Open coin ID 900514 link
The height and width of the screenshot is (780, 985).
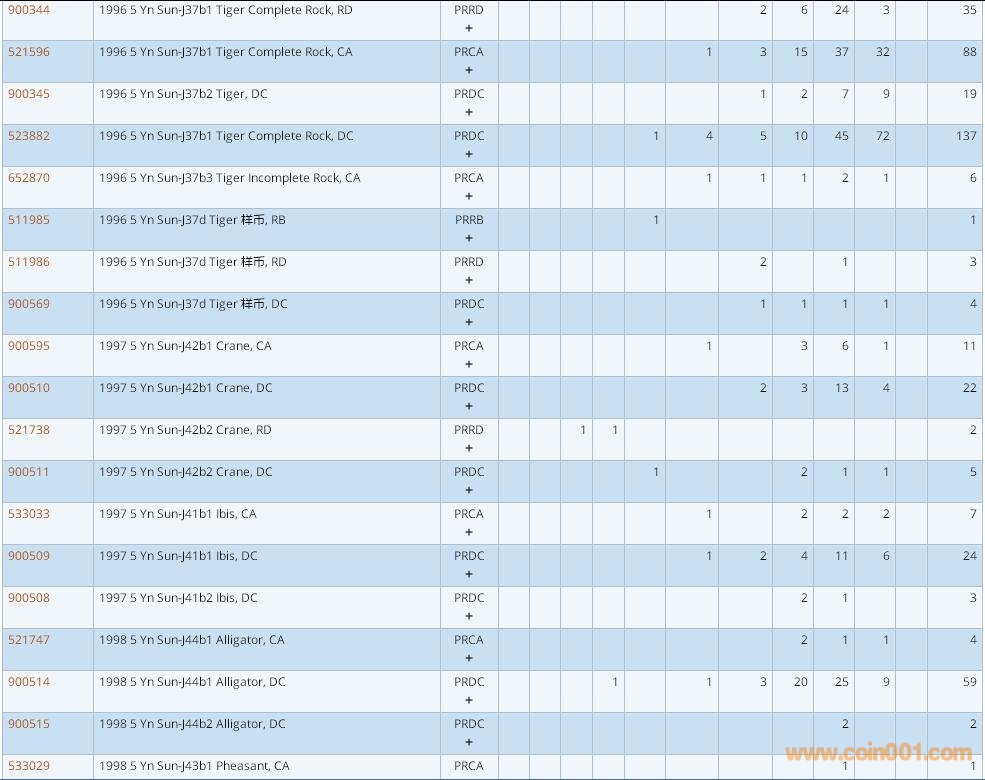(28, 682)
